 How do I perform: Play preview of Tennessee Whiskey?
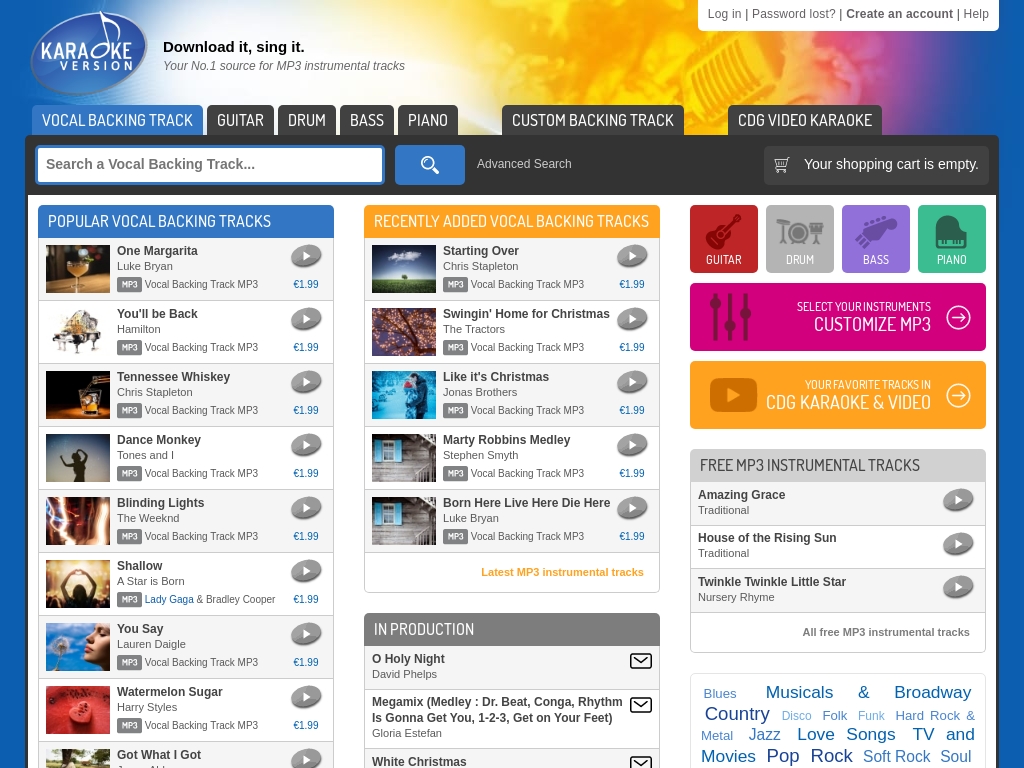pyautogui.click(x=306, y=382)
